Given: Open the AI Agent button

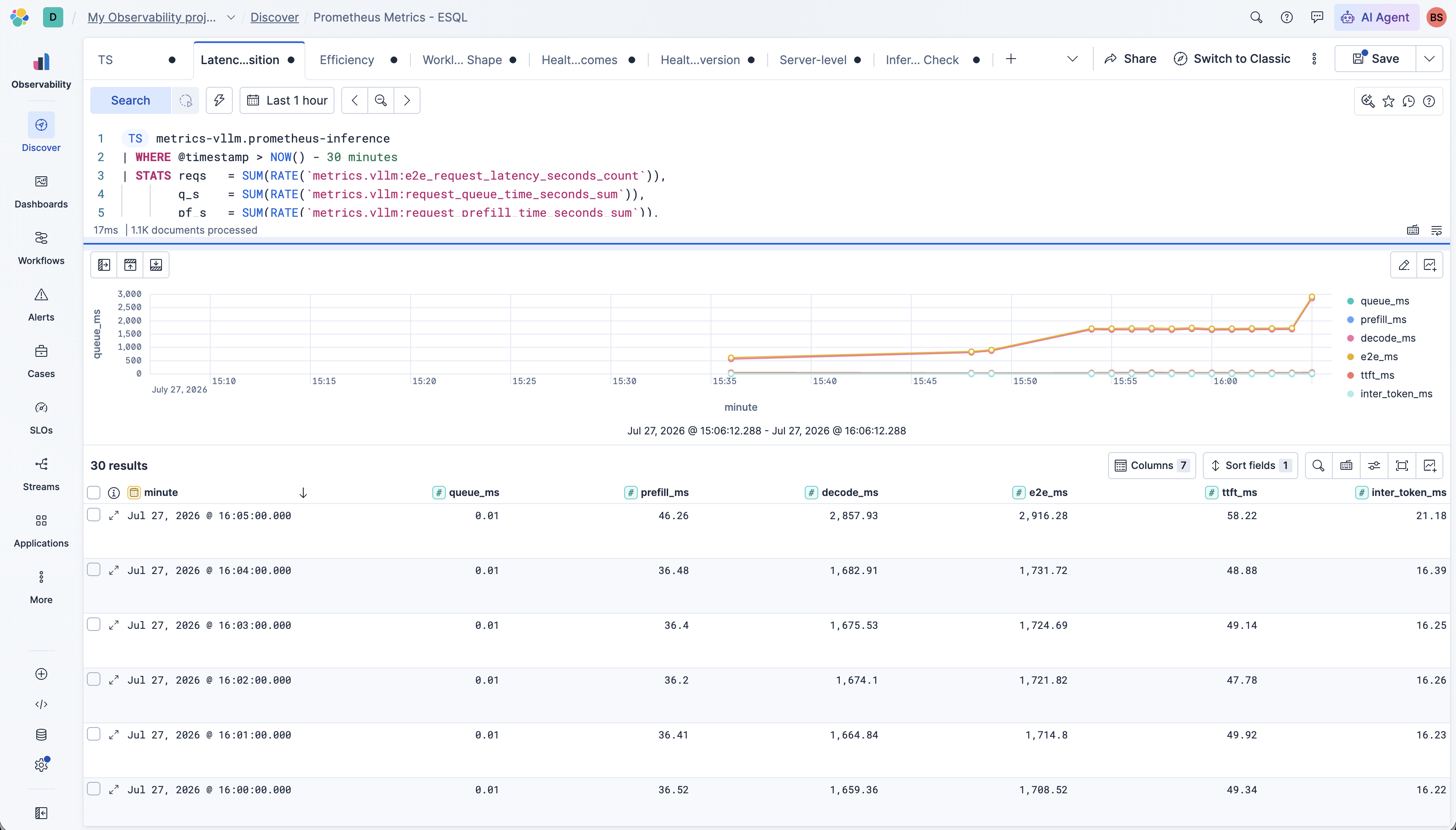Looking at the screenshot, I should pyautogui.click(x=1376, y=17).
